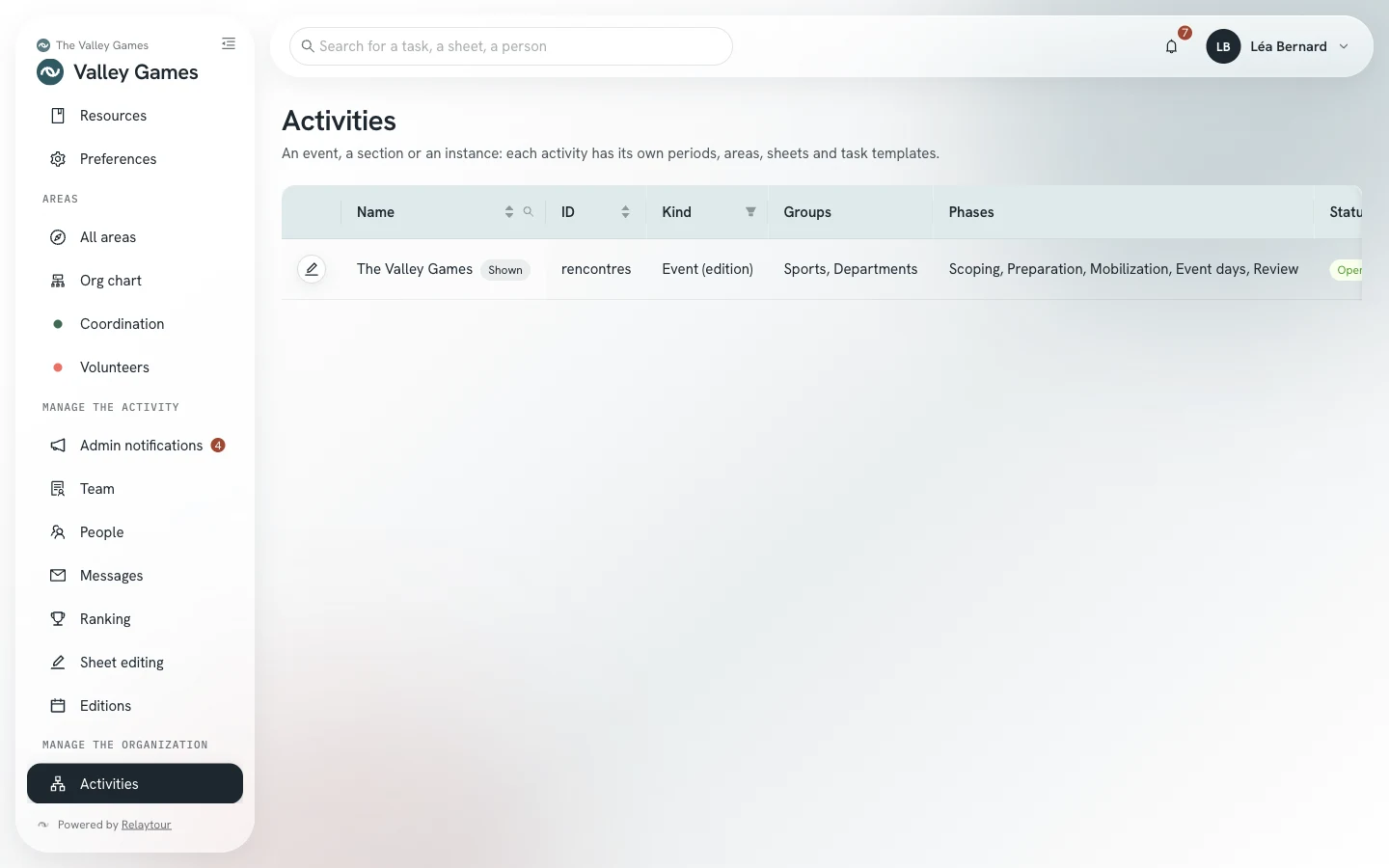This screenshot has height=868, width=1389.
Task: Select the Volunteers area
Action: coord(135,367)
